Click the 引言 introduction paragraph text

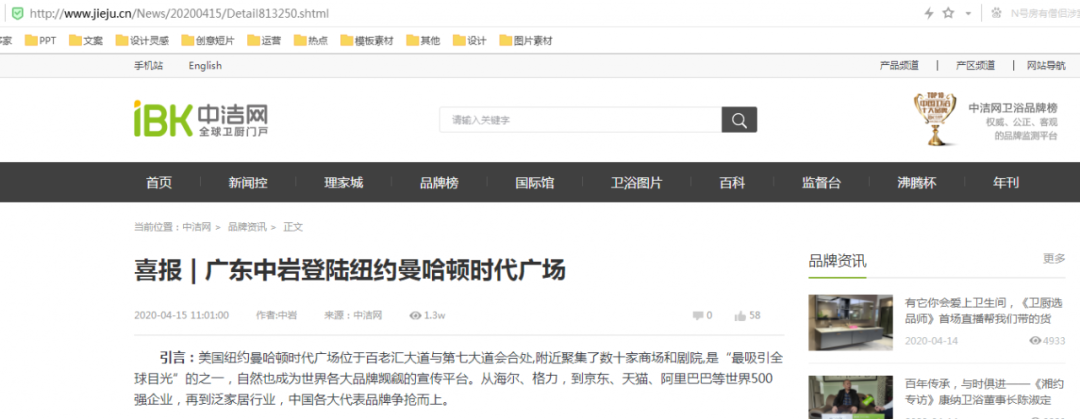click(x=458, y=378)
